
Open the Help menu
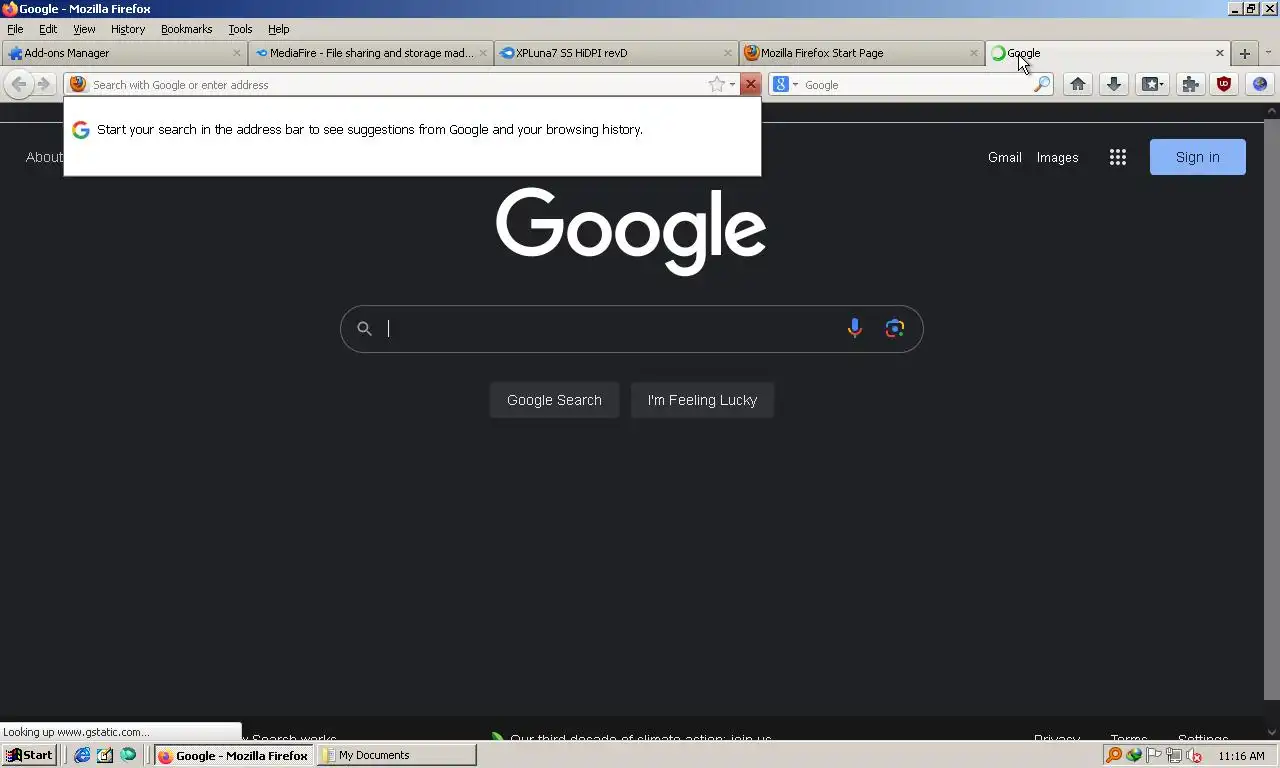(279, 29)
